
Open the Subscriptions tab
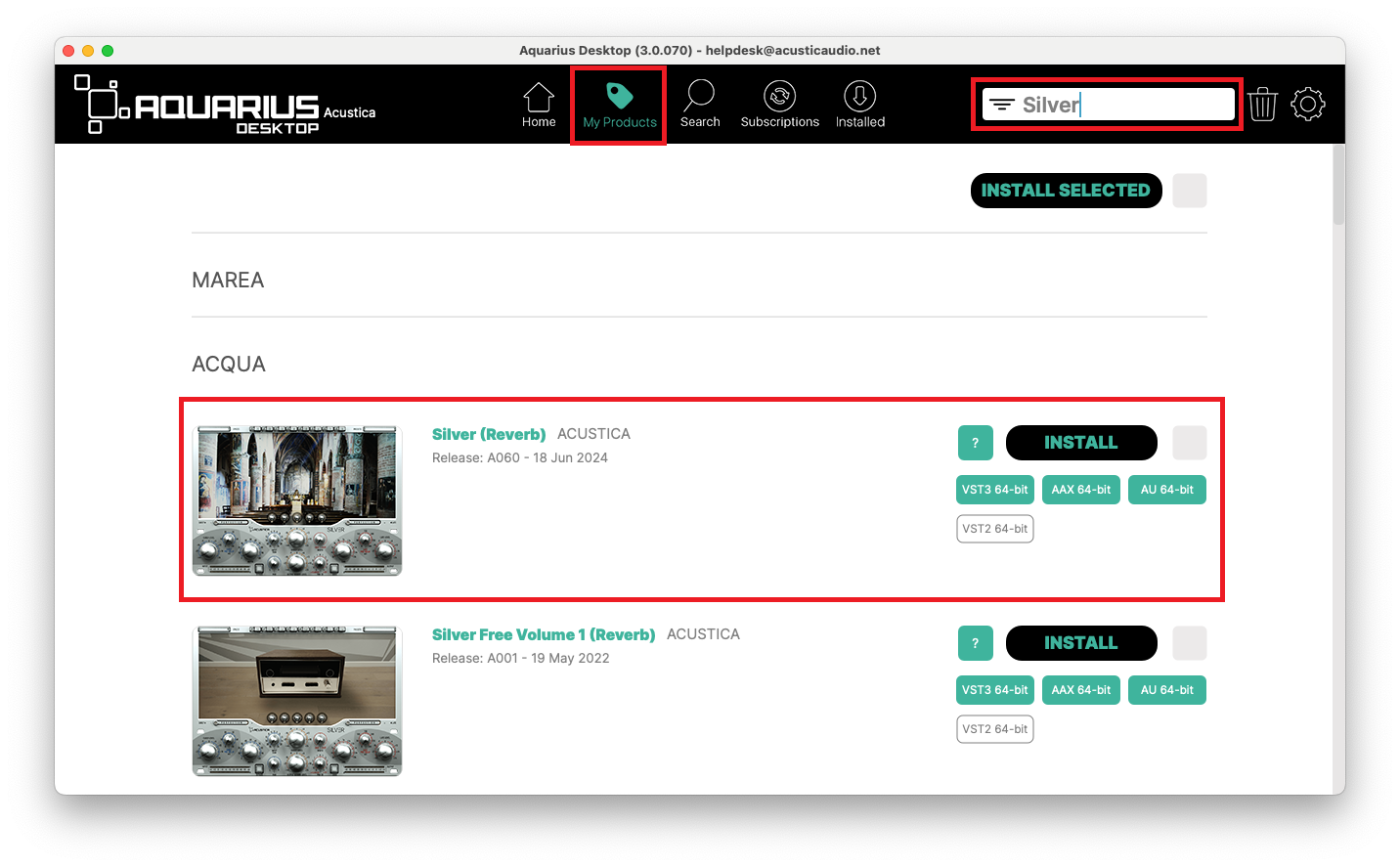coord(780,106)
